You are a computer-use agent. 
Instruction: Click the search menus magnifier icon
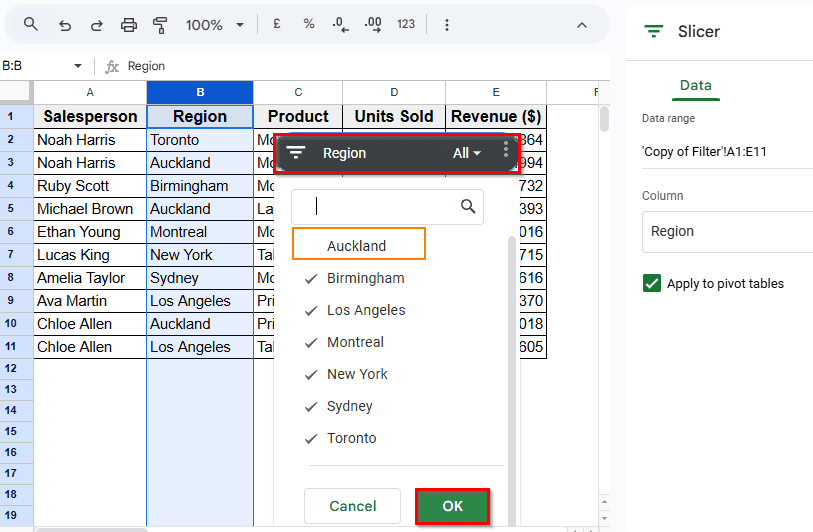click(31, 24)
